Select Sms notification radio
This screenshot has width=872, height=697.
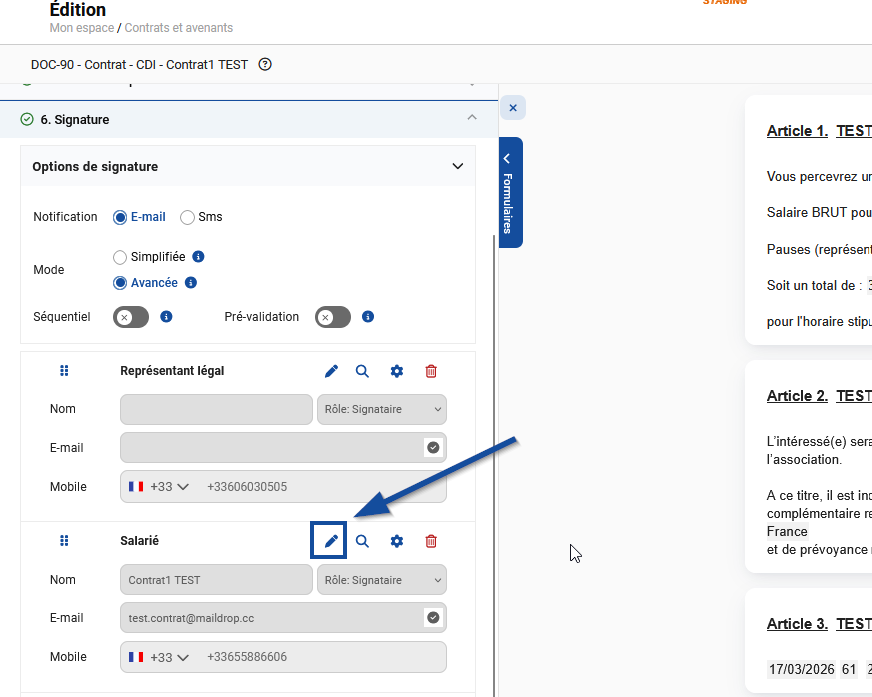[187, 217]
